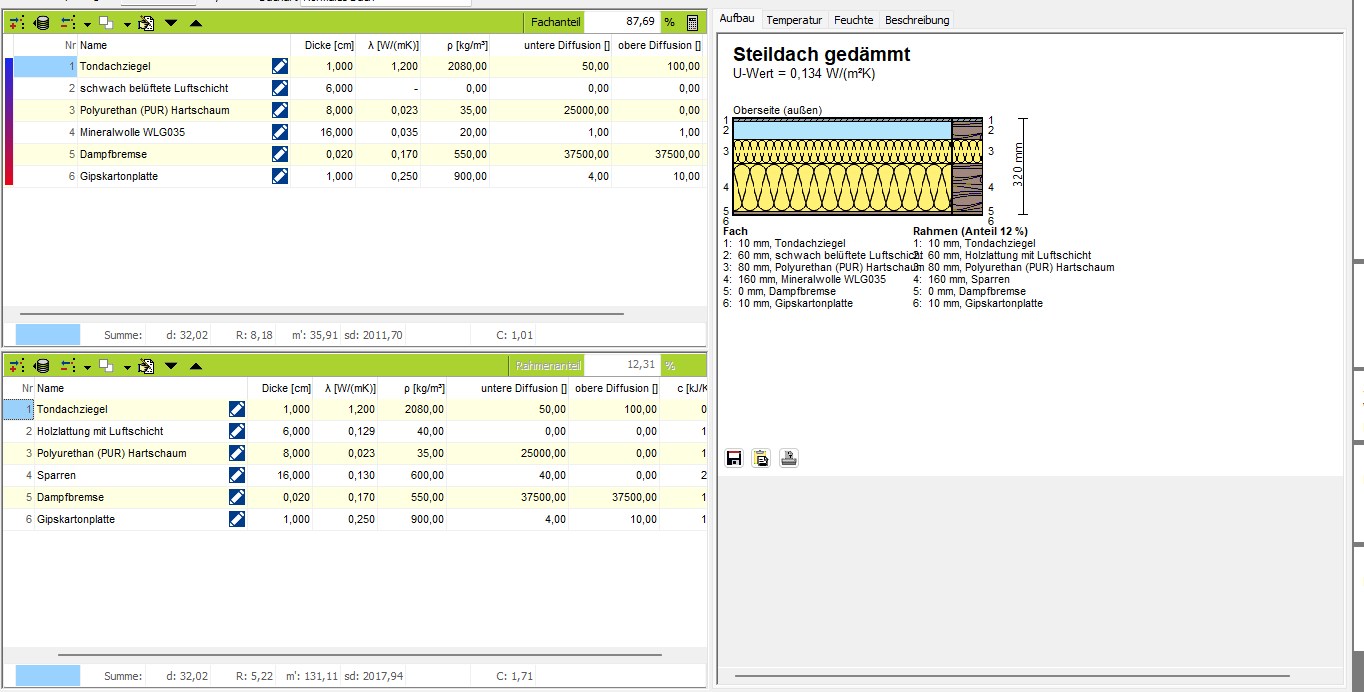The image size is (1364, 692).
Task: Show the Beschreibung tab
Action: pos(917,20)
